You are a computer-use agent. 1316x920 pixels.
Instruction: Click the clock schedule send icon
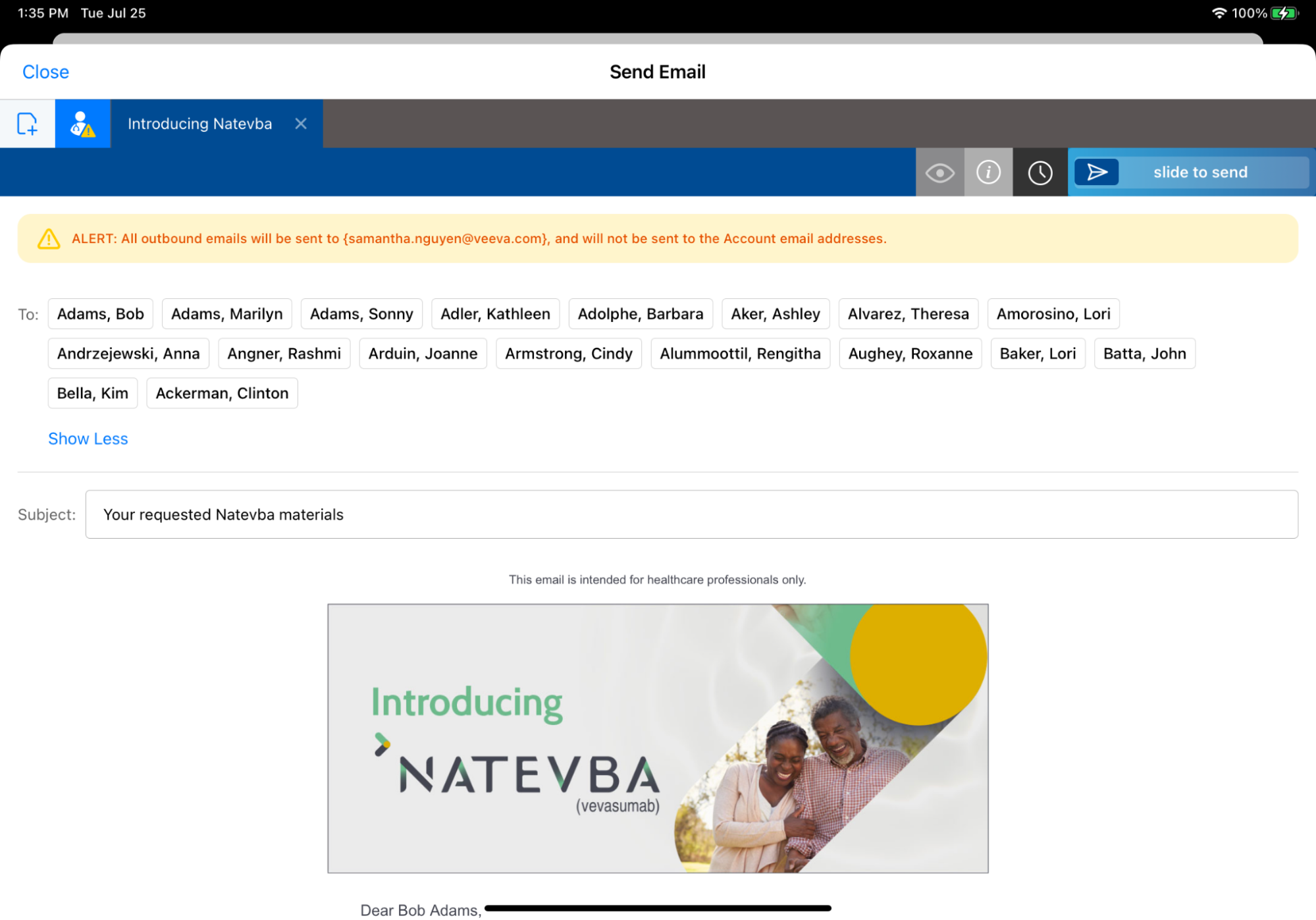tap(1040, 173)
